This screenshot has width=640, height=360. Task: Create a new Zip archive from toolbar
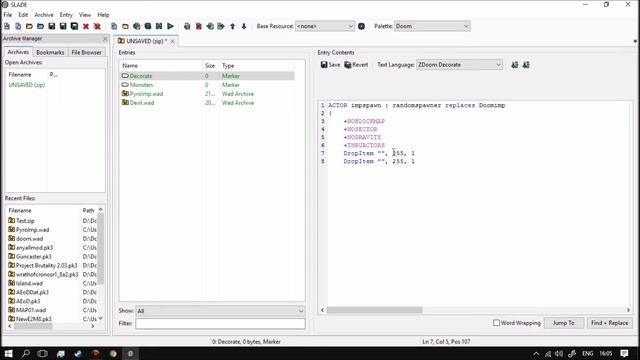coord(18,26)
